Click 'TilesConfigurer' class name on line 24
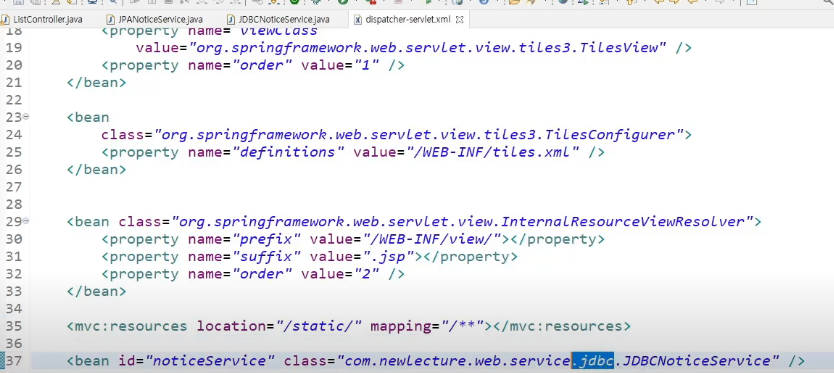Image resolution: width=834 pixels, height=373 pixels. click(610, 134)
